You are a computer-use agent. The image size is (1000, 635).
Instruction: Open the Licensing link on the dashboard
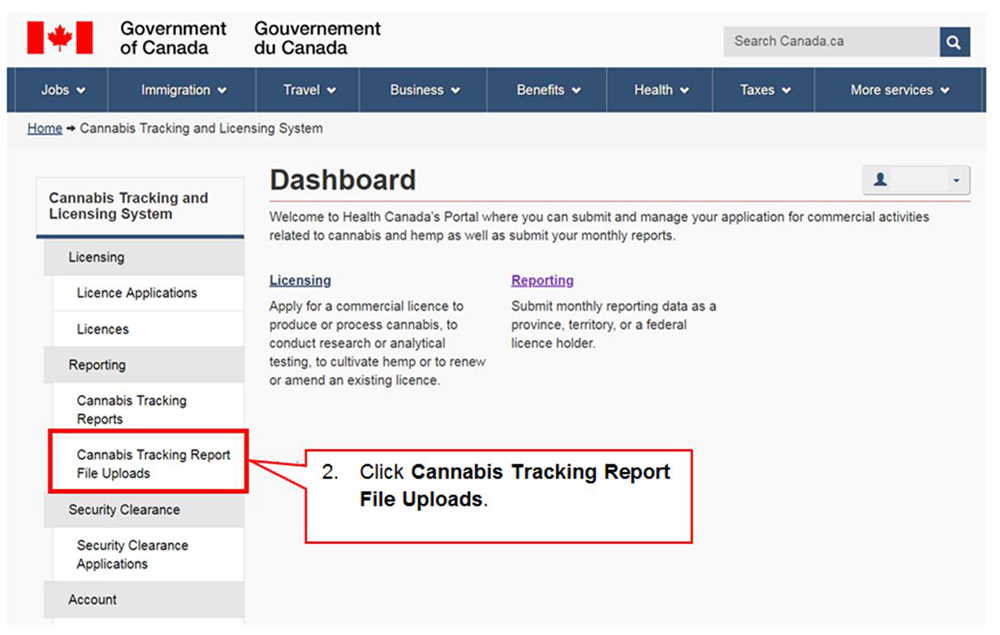click(300, 281)
